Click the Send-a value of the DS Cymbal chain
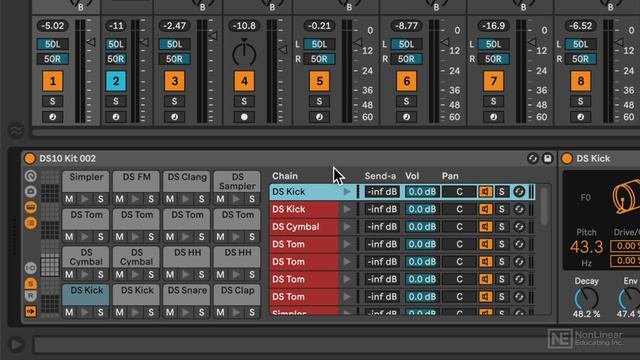 [x=382, y=227]
